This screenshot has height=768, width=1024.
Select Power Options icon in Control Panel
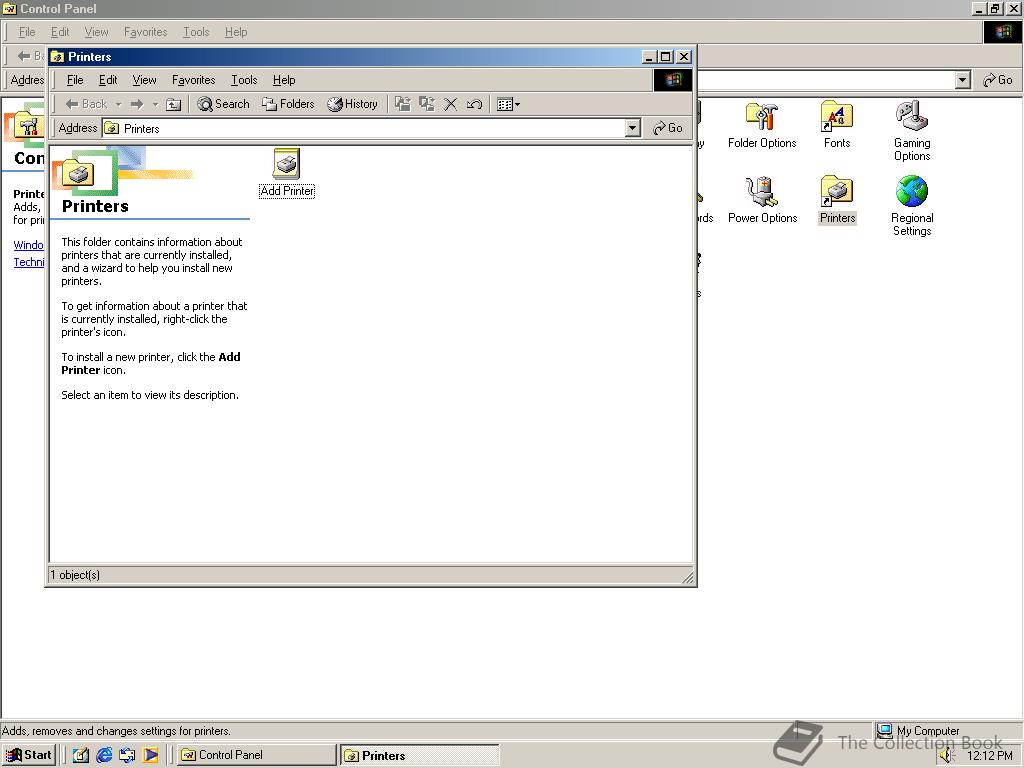click(x=762, y=200)
